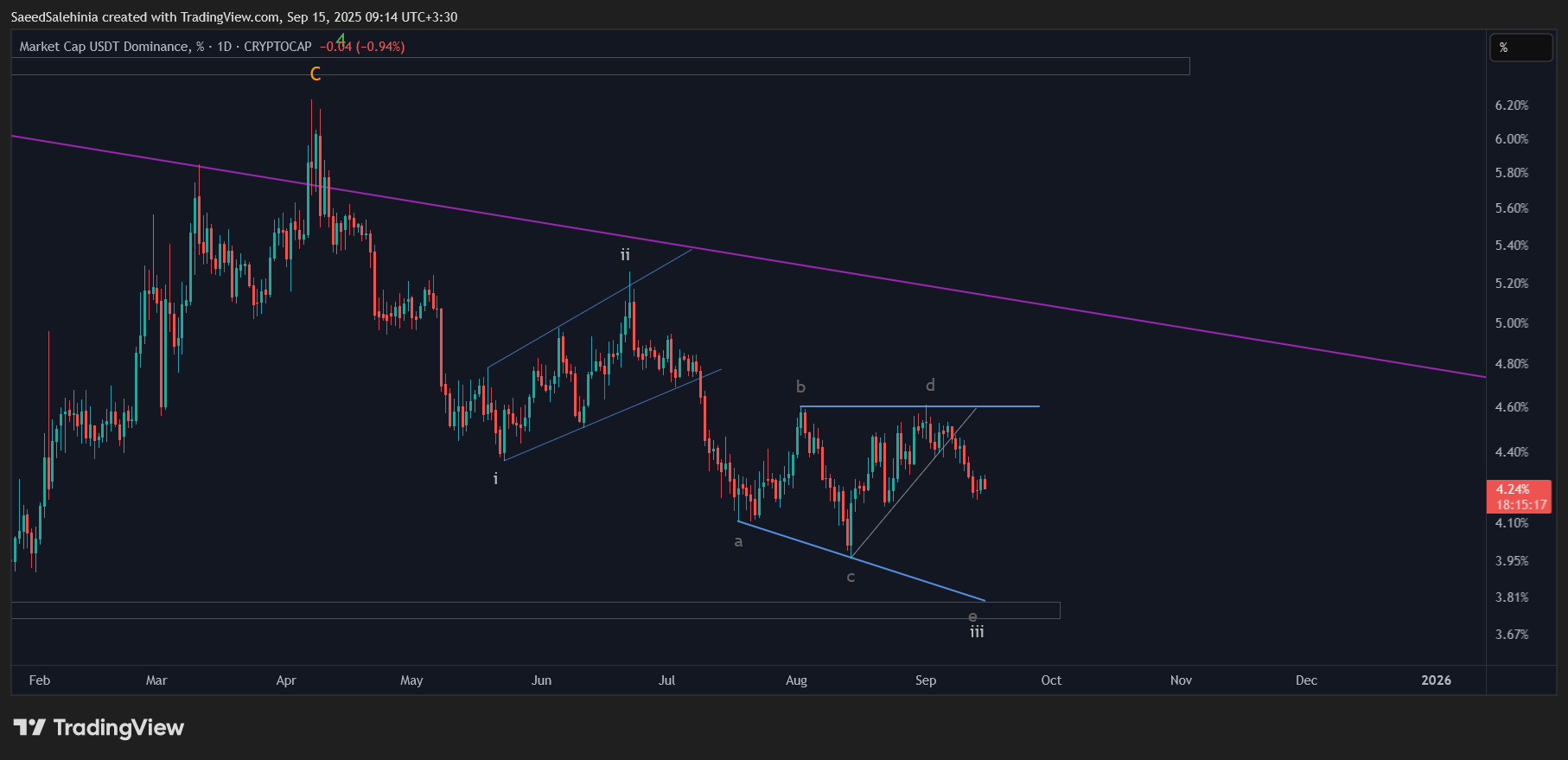The height and width of the screenshot is (760, 1568).
Task: Click the 3.81% price axis label
Action: [x=1512, y=597]
